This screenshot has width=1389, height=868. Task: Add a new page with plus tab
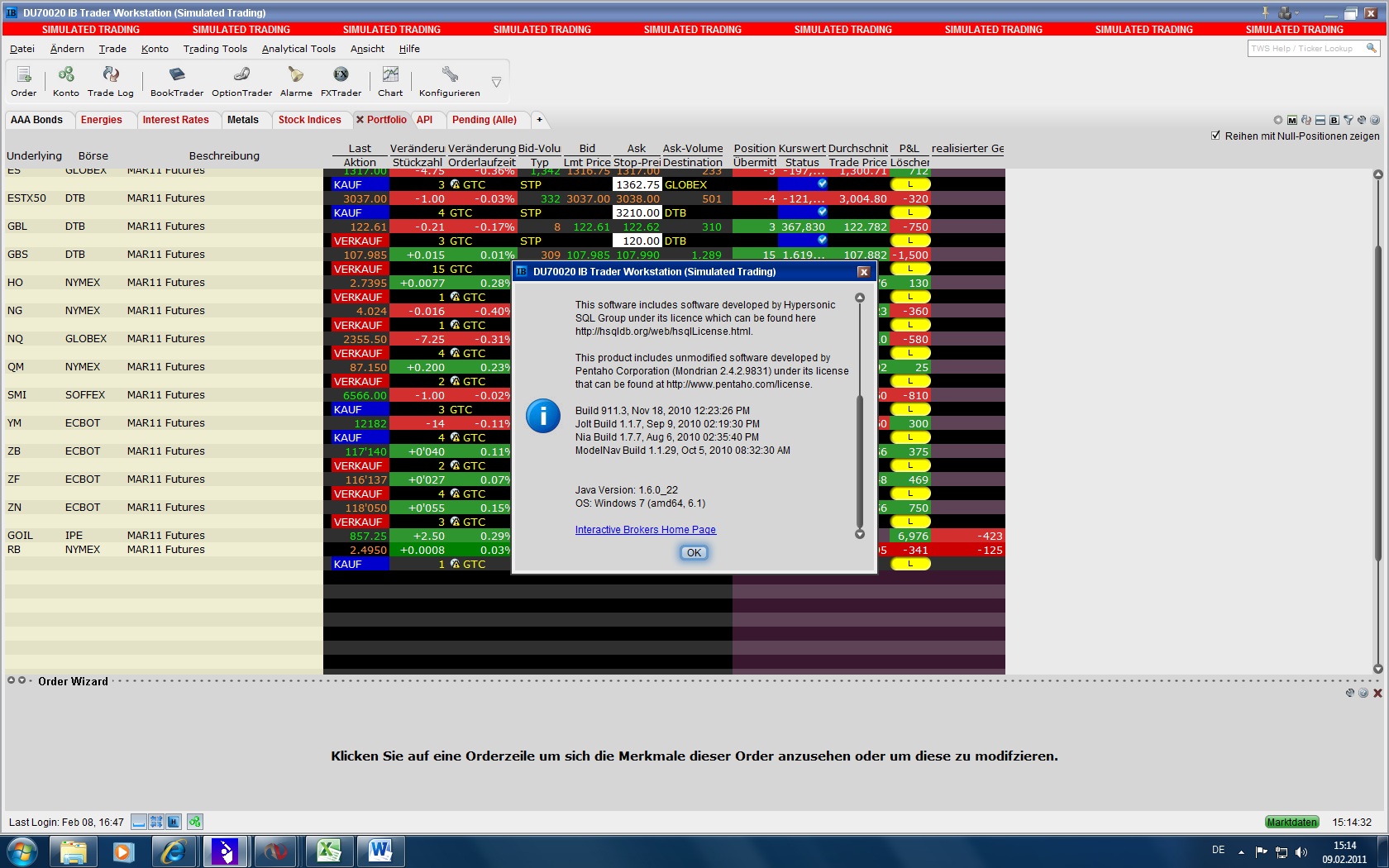[539, 120]
